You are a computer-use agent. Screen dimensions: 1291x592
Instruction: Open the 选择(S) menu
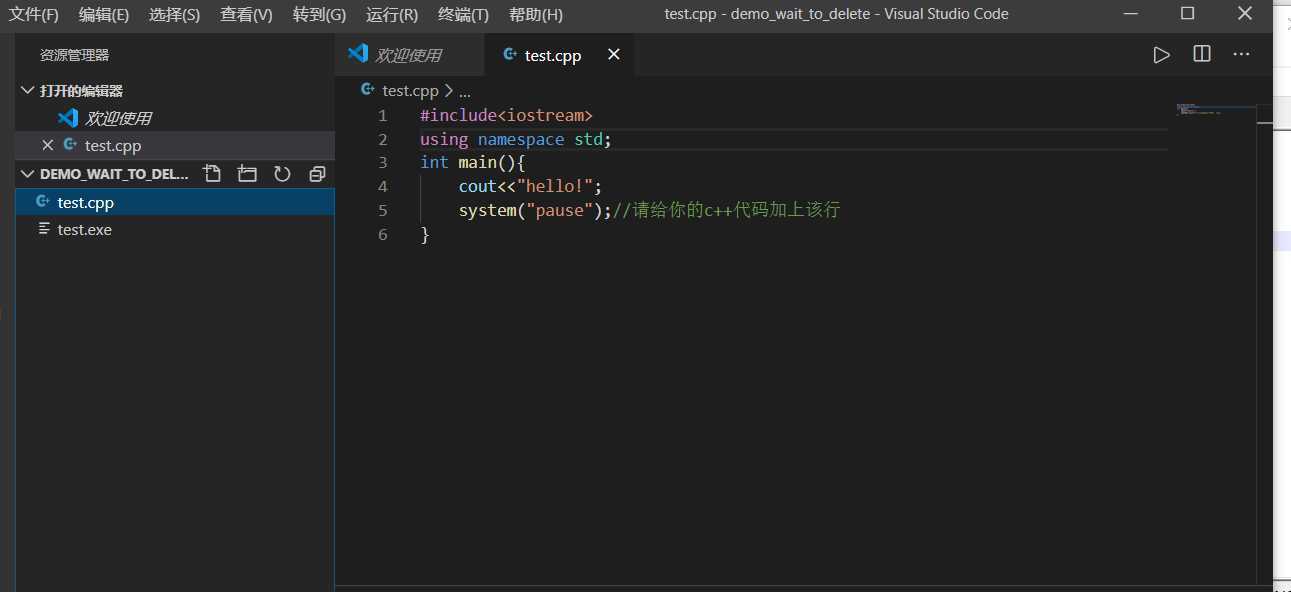click(x=174, y=14)
